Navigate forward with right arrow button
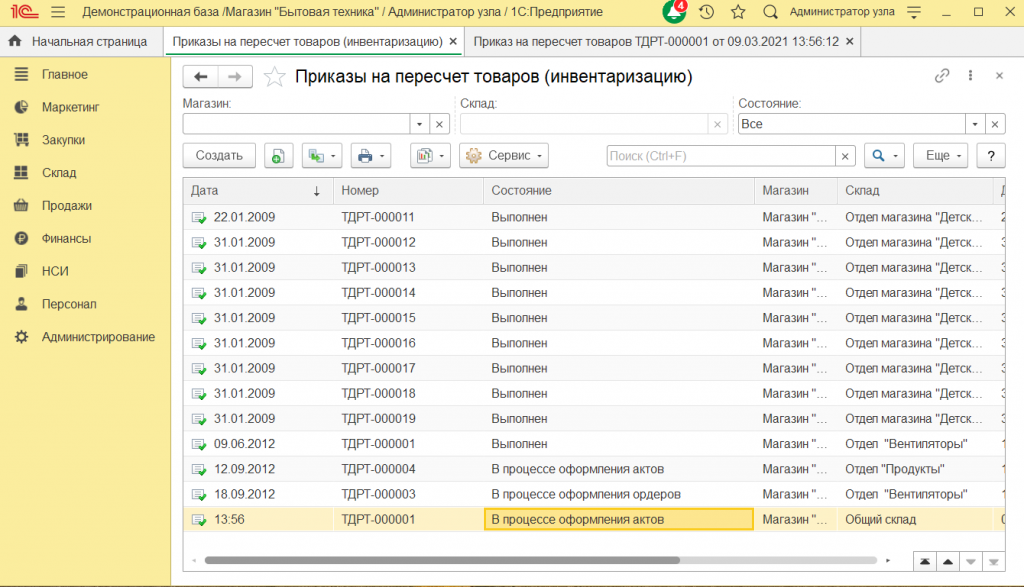Screen dimensions: 1024x587 (x=234, y=76)
